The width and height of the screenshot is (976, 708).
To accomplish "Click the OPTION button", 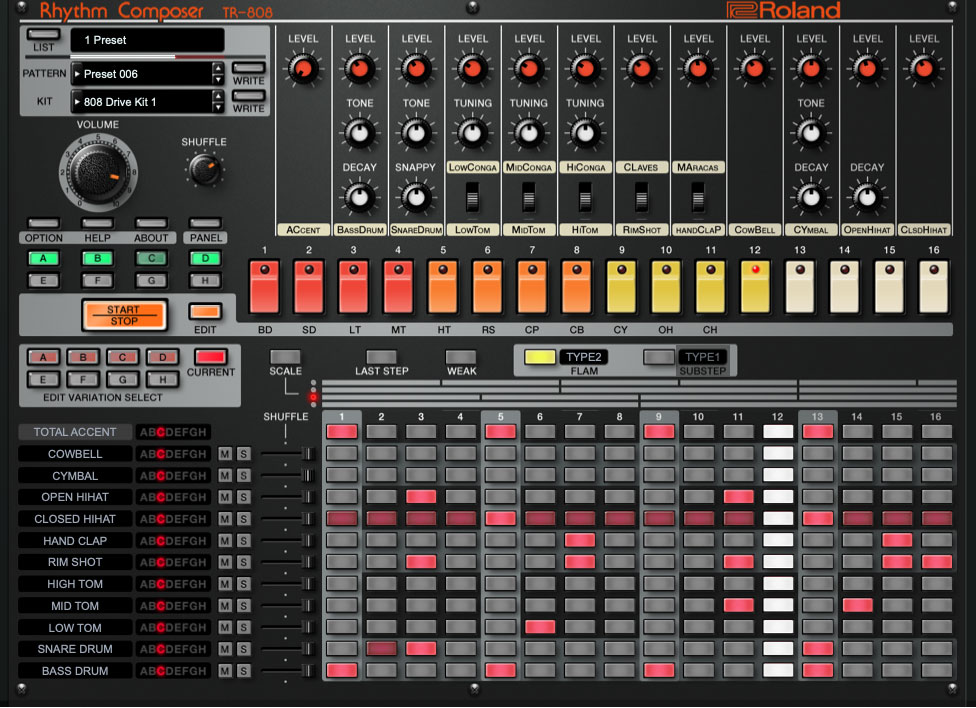I will pos(44,222).
